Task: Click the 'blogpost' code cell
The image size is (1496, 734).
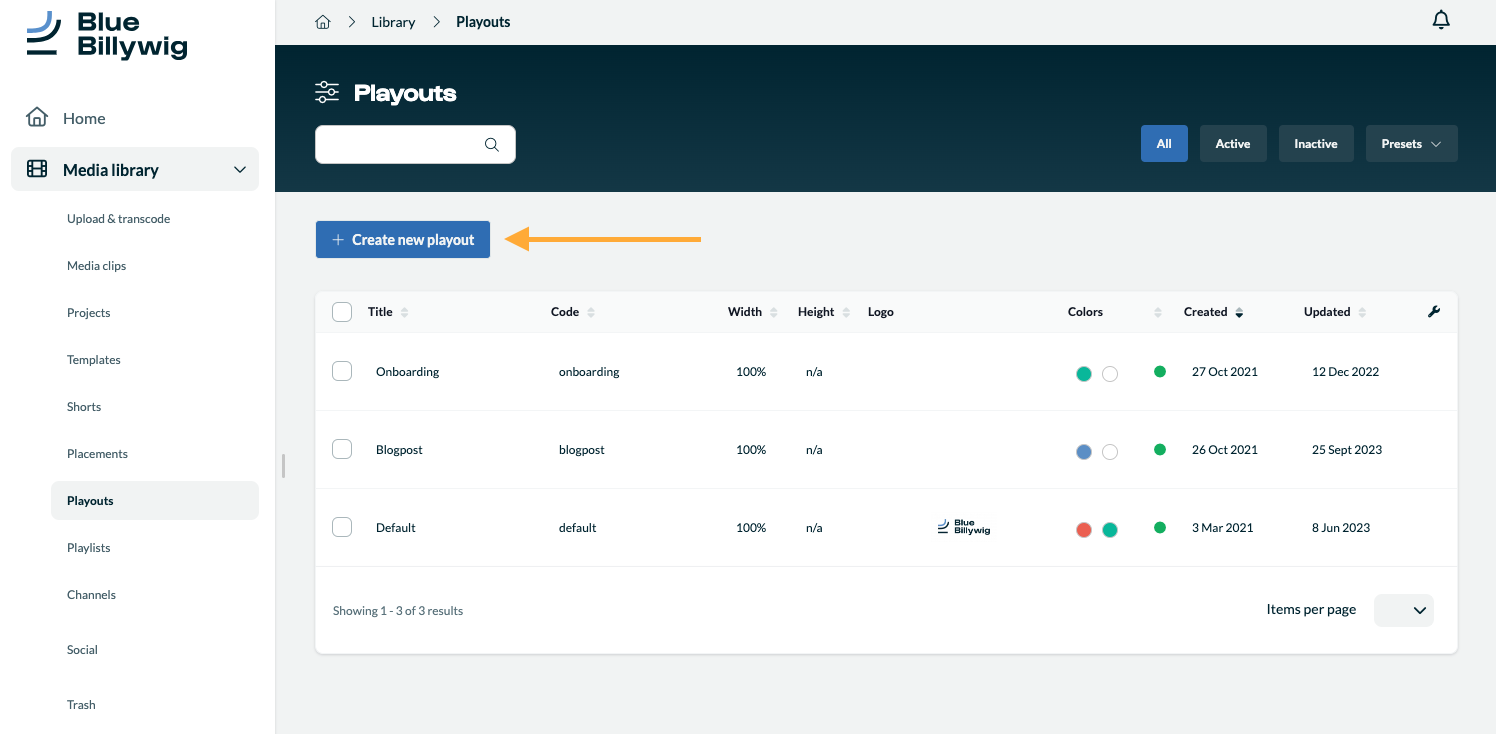Action: pos(582,450)
